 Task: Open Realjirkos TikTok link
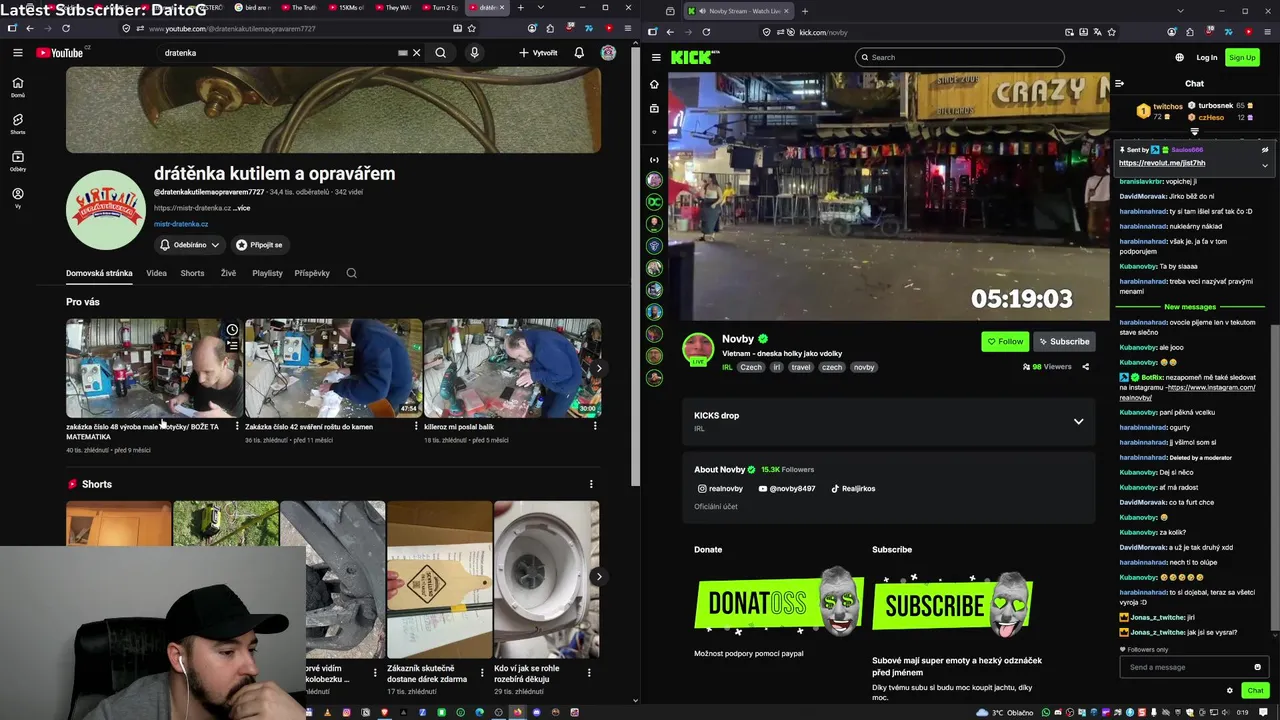click(x=853, y=489)
